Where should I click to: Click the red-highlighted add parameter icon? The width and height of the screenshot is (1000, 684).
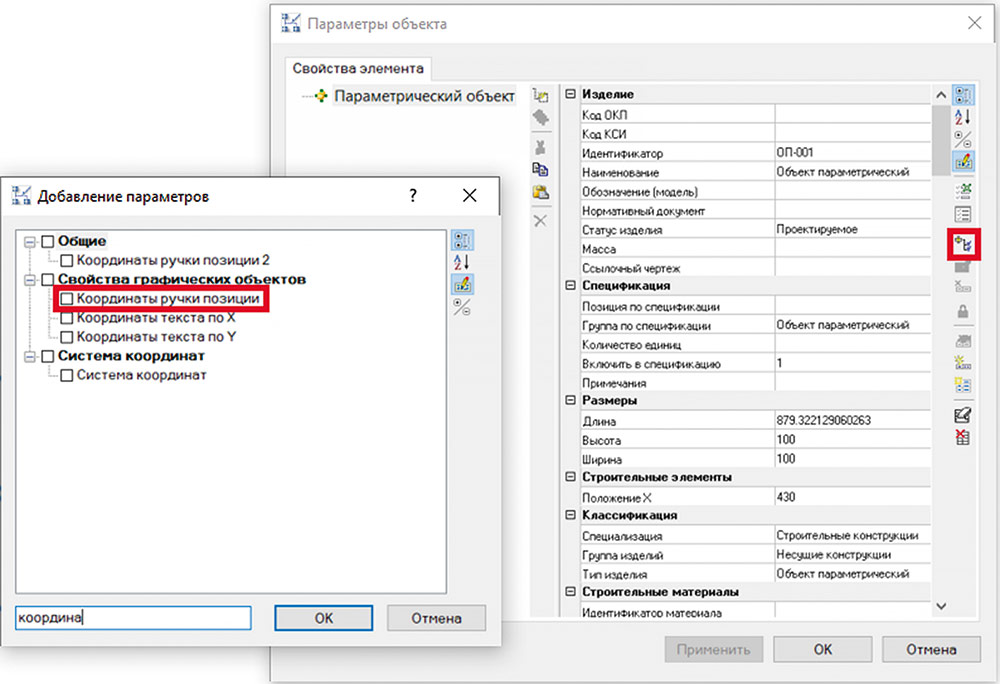tap(964, 242)
